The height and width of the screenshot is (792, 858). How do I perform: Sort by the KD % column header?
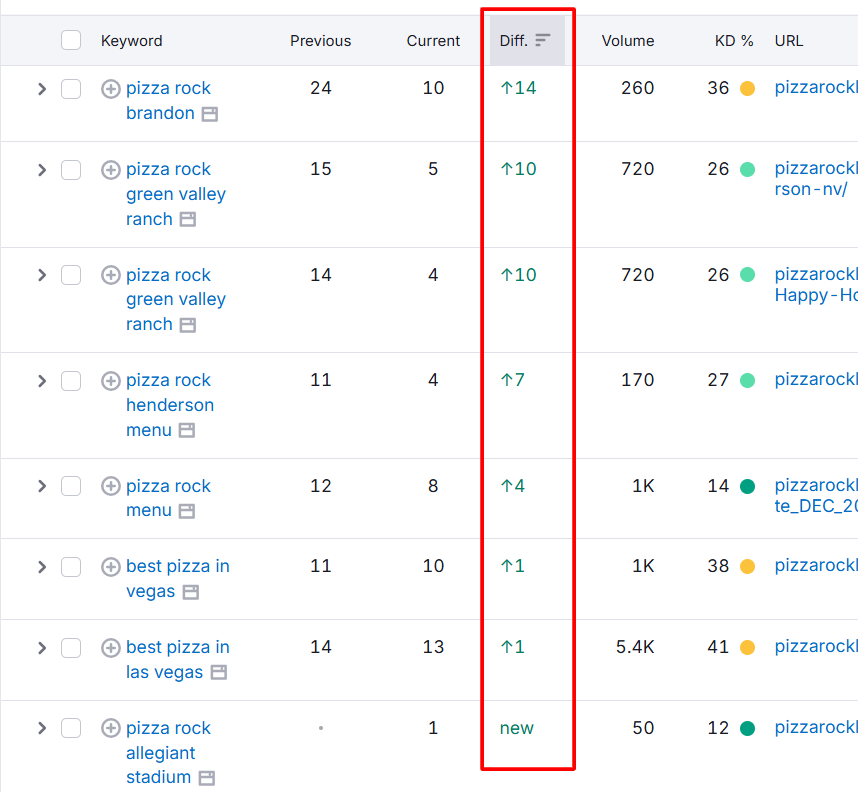click(734, 41)
